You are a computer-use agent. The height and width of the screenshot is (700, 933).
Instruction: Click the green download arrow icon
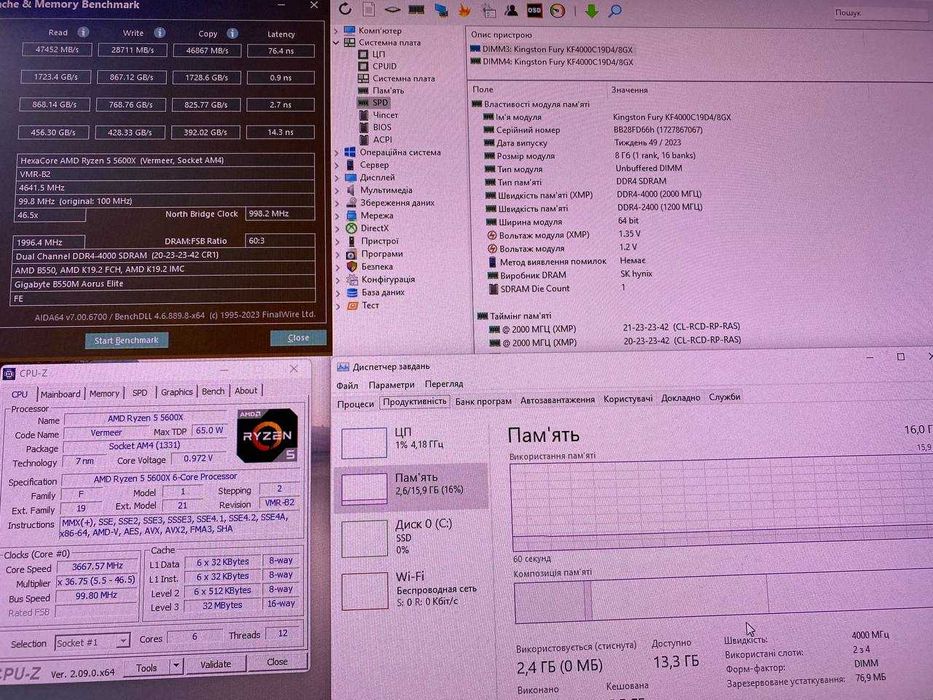(591, 11)
